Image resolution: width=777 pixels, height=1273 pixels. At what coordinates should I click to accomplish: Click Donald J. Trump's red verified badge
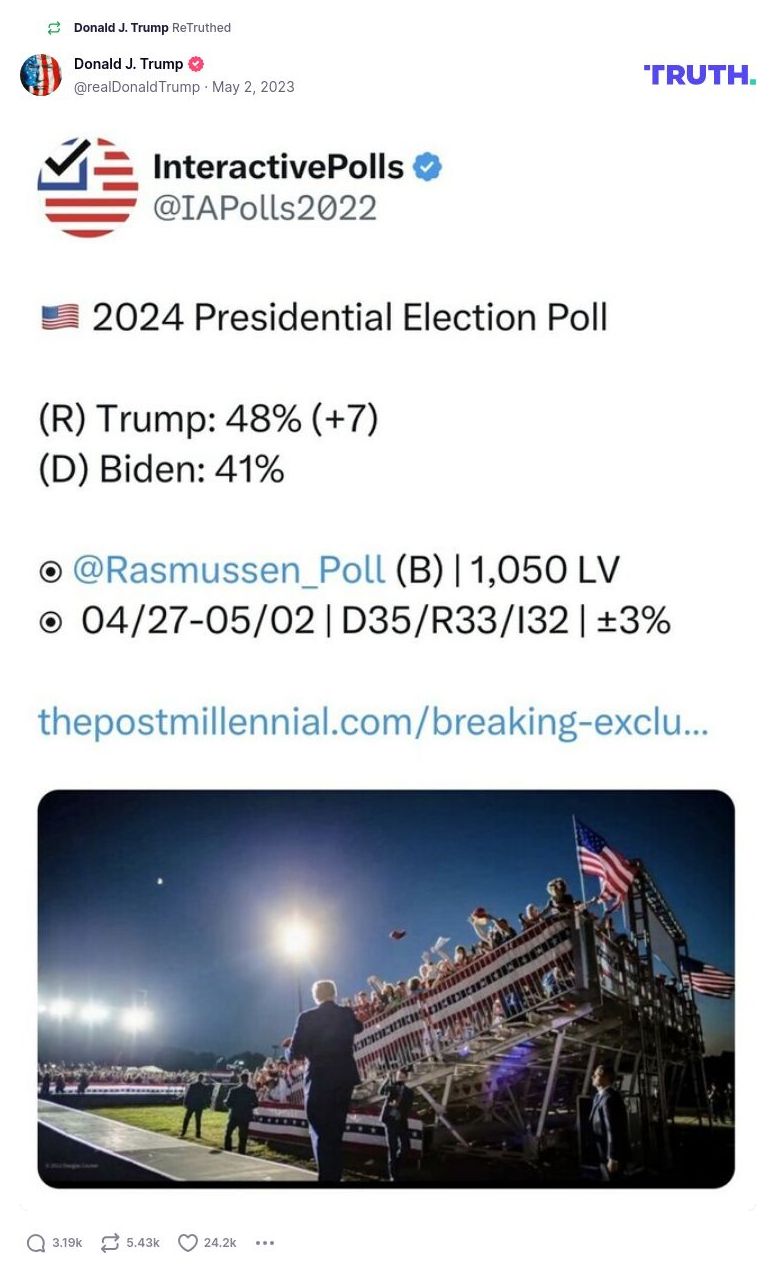point(195,63)
